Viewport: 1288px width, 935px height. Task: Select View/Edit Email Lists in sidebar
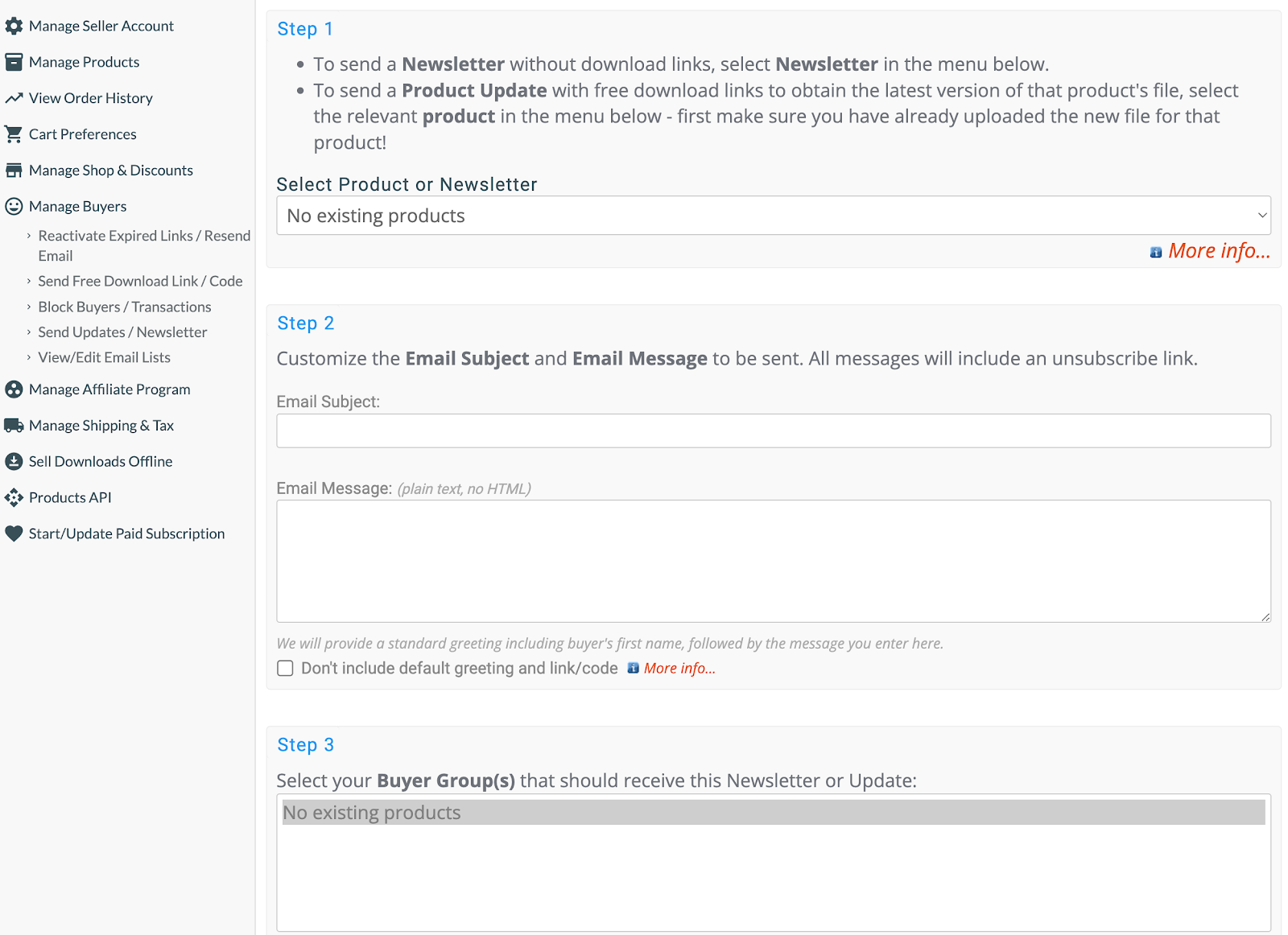[x=104, y=357]
